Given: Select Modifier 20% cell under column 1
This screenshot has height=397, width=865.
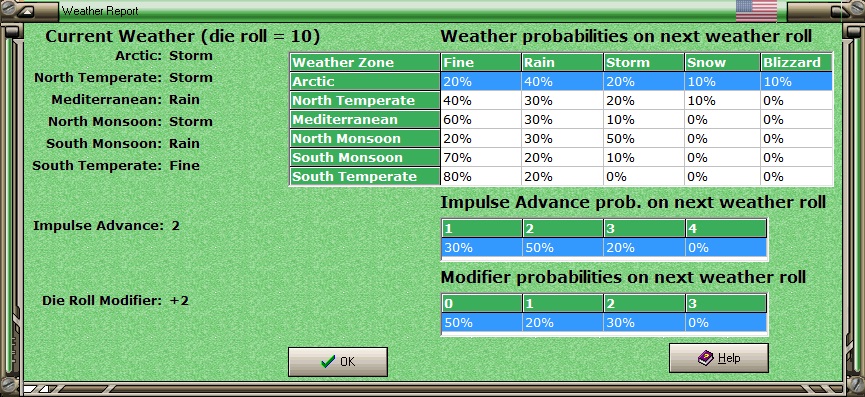Looking at the screenshot, I should point(563,323).
